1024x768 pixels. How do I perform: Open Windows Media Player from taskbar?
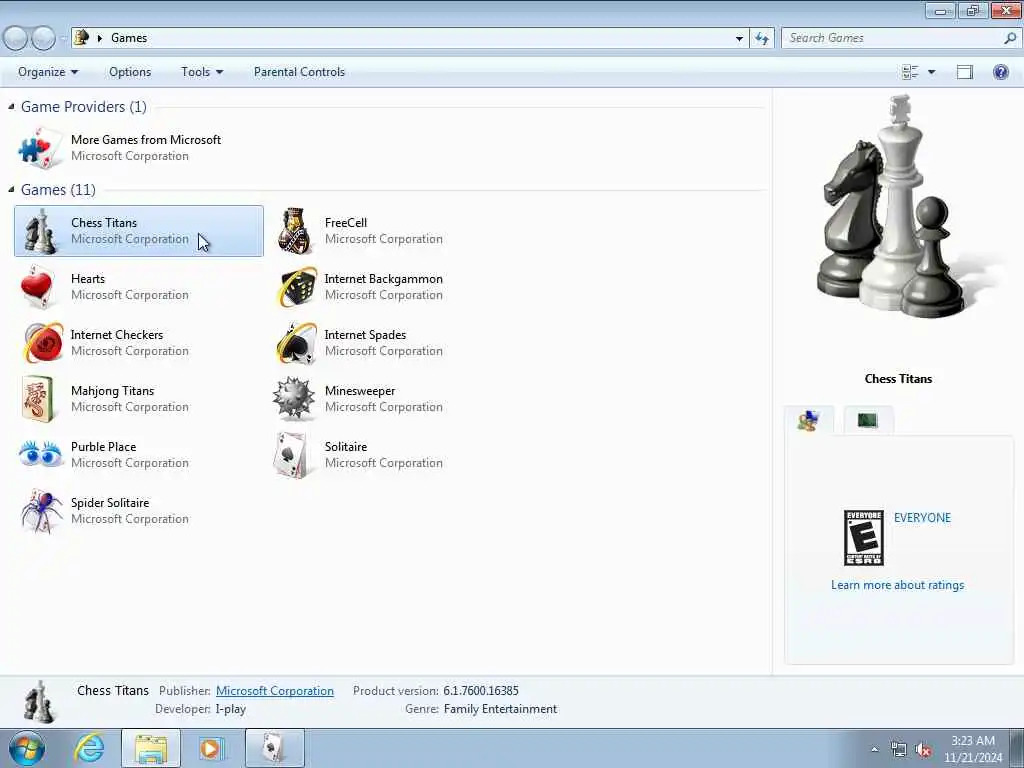click(x=210, y=748)
